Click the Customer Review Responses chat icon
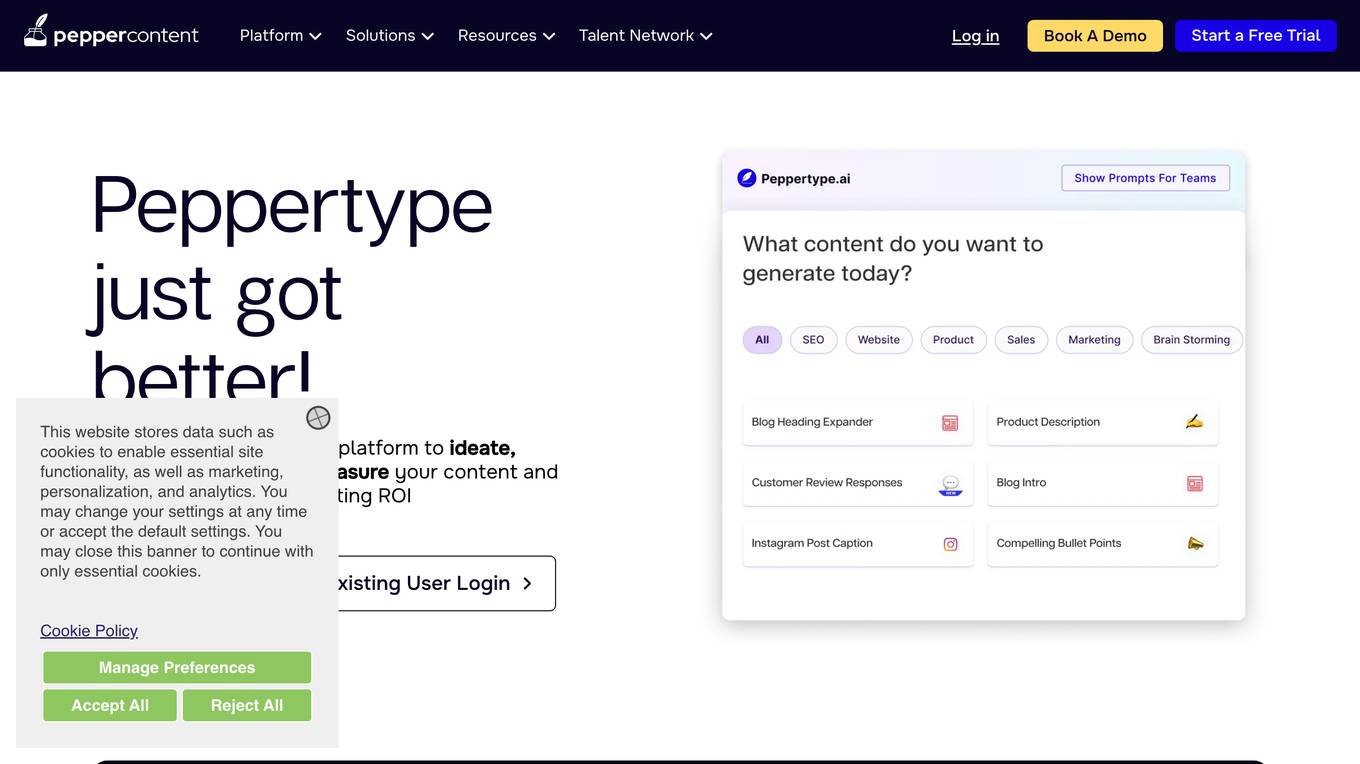The image size is (1360, 764). pyautogui.click(x=950, y=485)
